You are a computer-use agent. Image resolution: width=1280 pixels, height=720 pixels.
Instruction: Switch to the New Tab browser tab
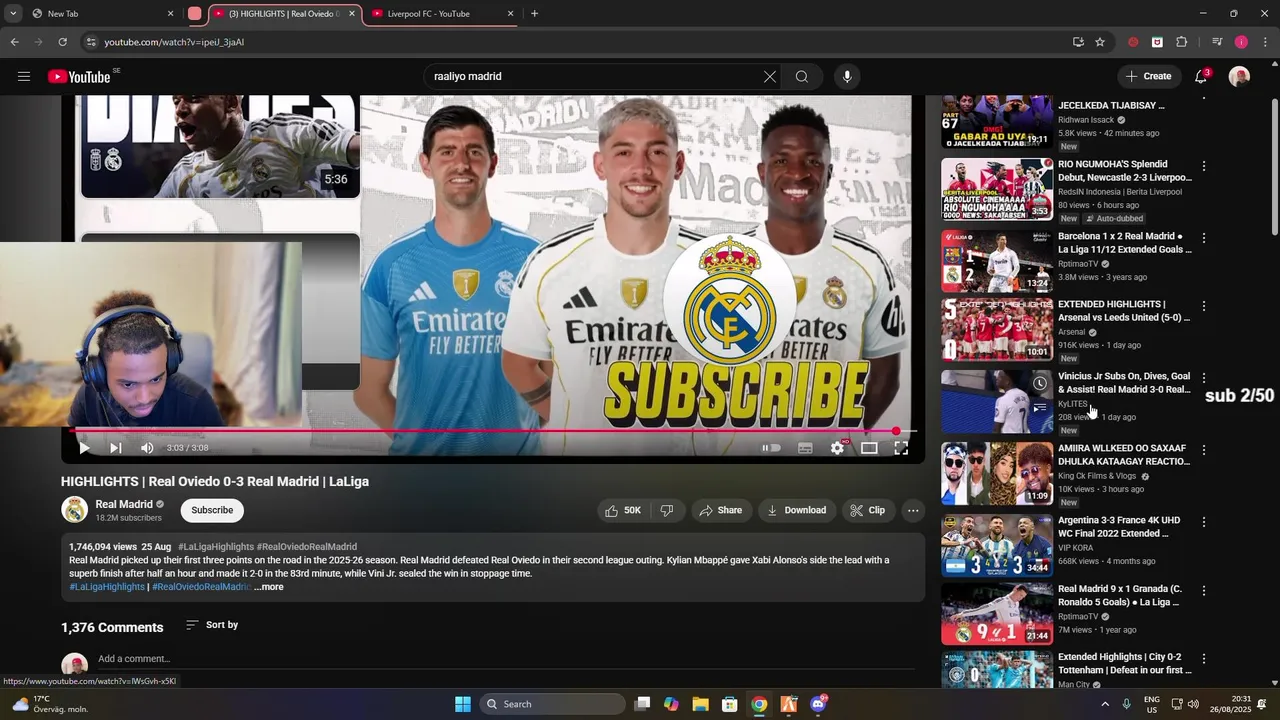(x=100, y=14)
